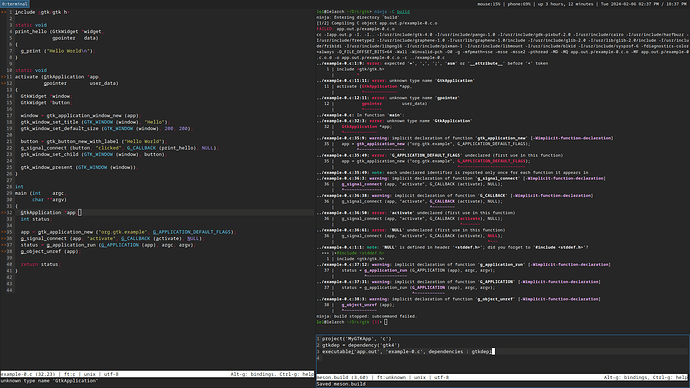690x388 pixels.
Task: Select the gutter warning marker at line 37
Action: [4, 245]
